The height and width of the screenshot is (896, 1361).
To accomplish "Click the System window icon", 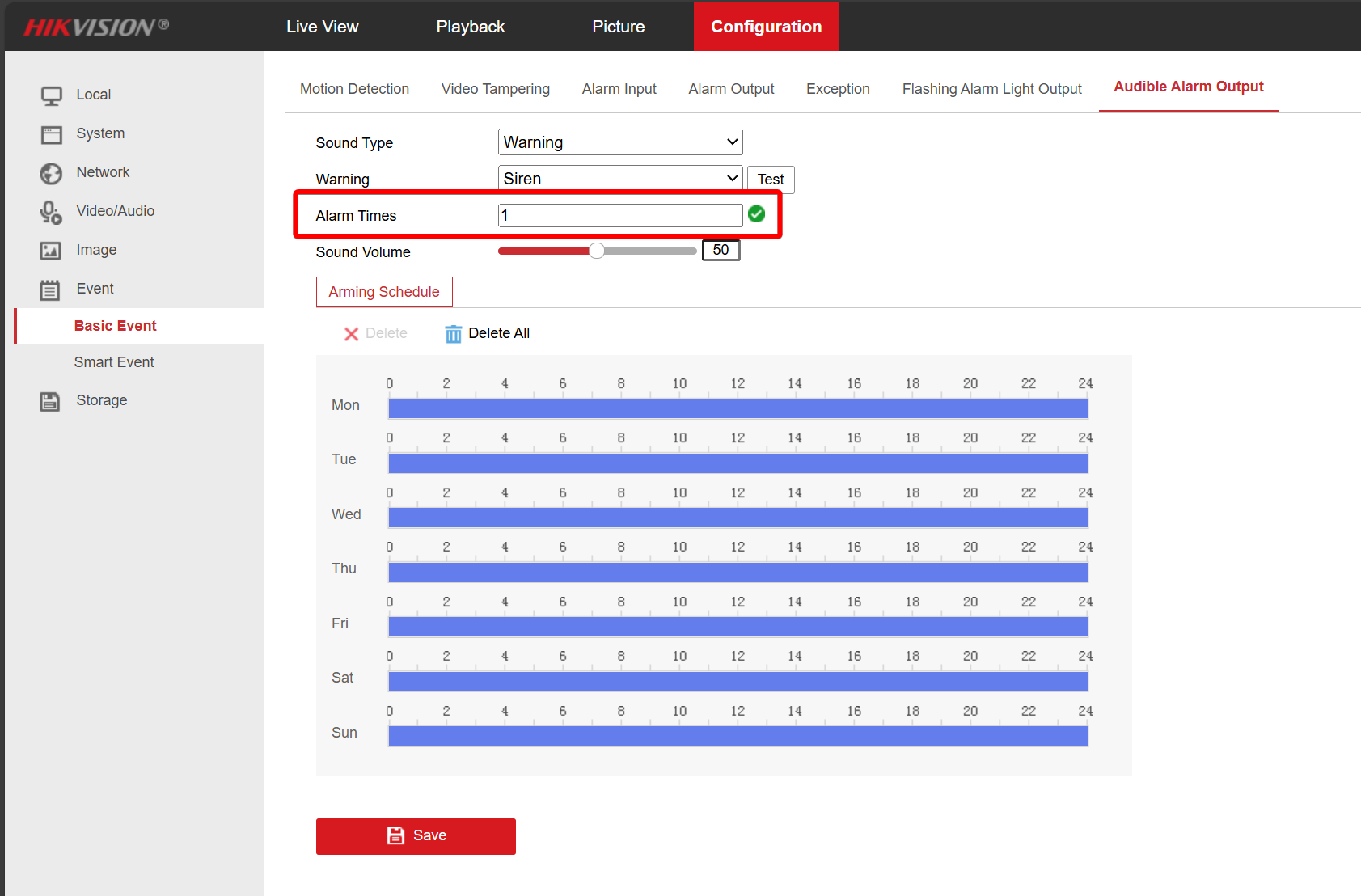I will pos(51,134).
